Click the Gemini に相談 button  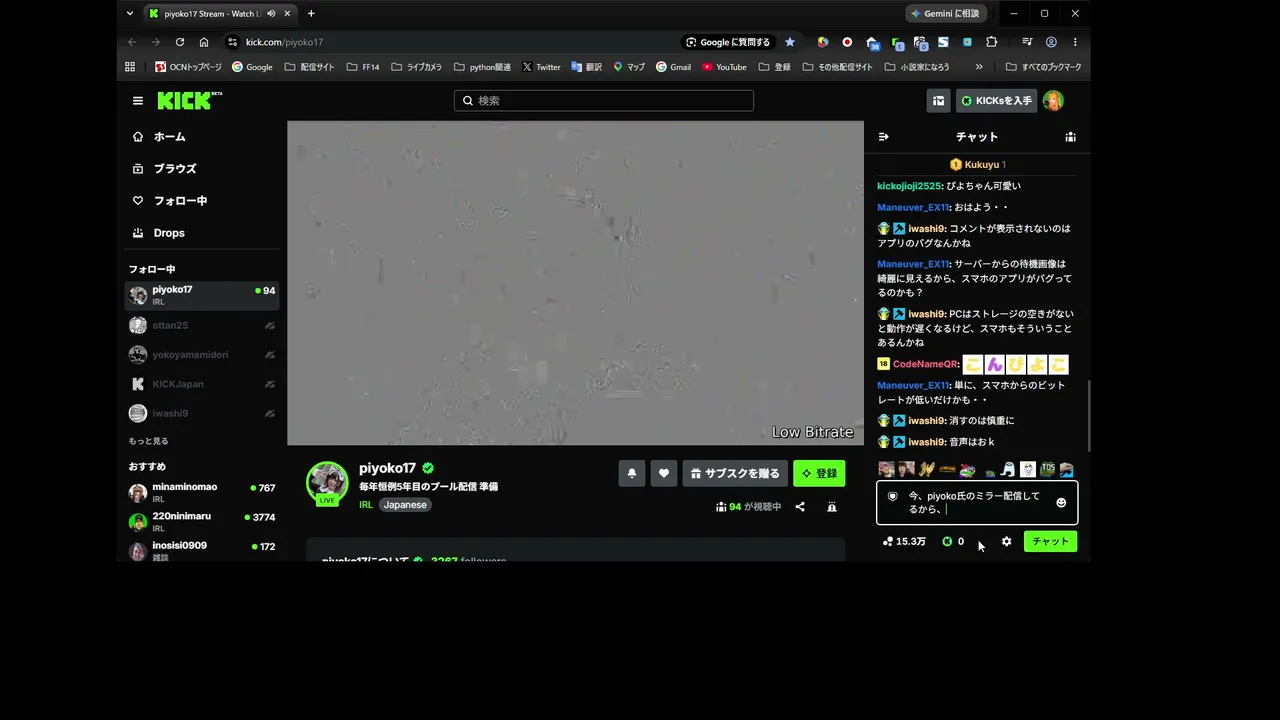(x=947, y=14)
